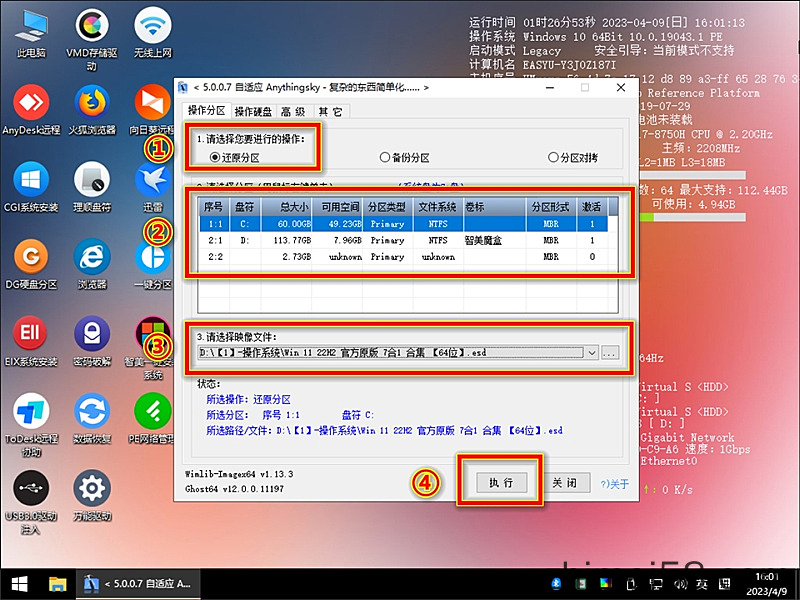800x600 pixels.
Task: Open the CGI系统安装 desktop icon
Action: pos(31,187)
